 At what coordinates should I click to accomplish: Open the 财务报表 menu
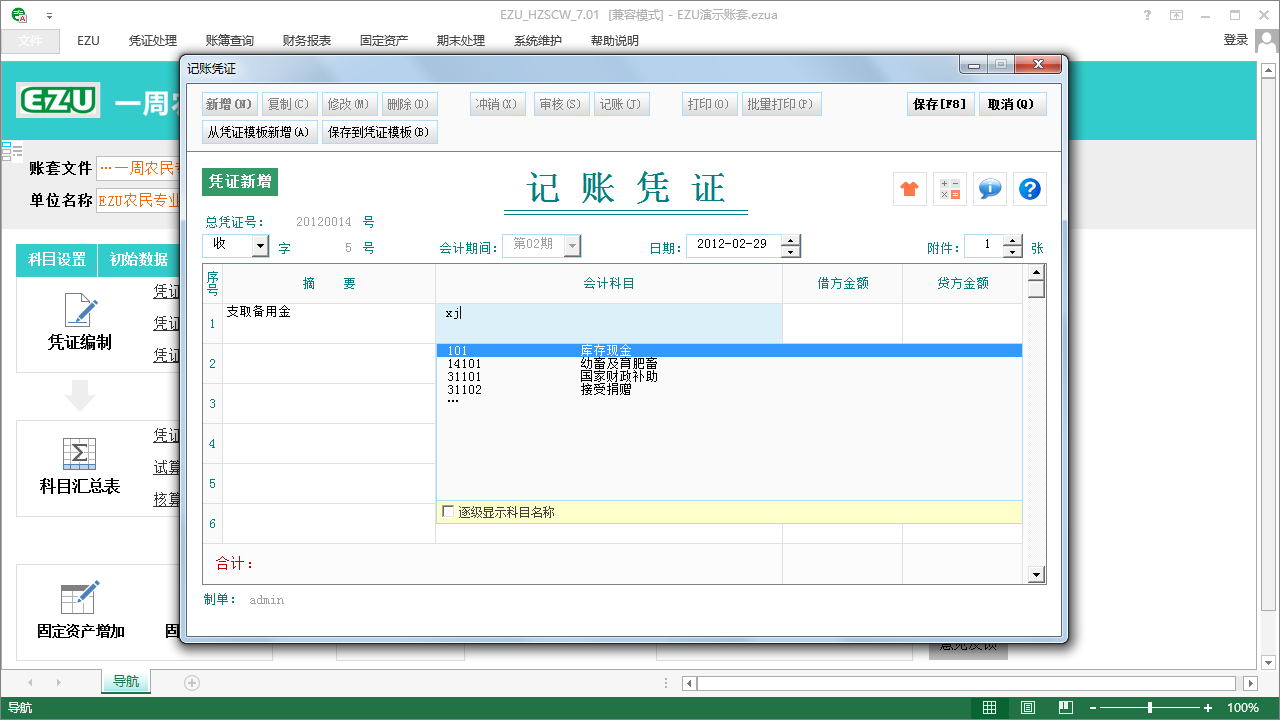307,41
